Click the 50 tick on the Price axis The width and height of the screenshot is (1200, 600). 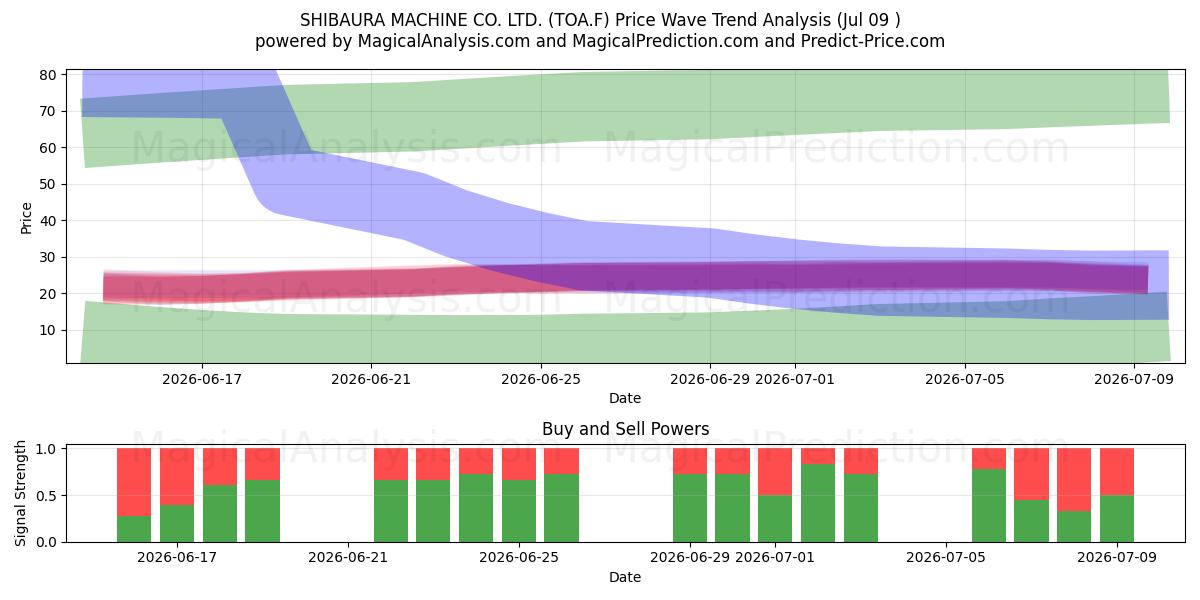pyautogui.click(x=47, y=184)
